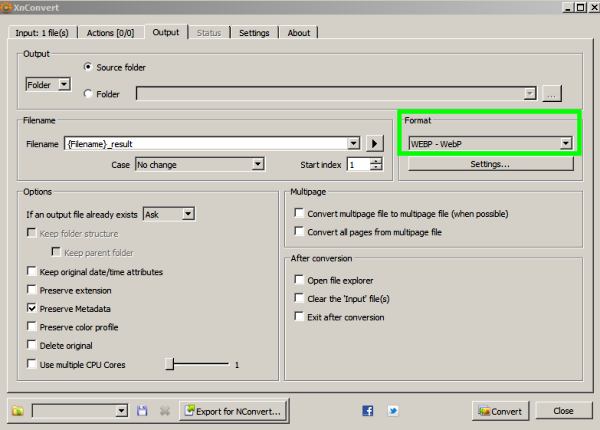This screenshot has height=430, width=600.
Task: Open the Status tab
Action: pos(209,33)
